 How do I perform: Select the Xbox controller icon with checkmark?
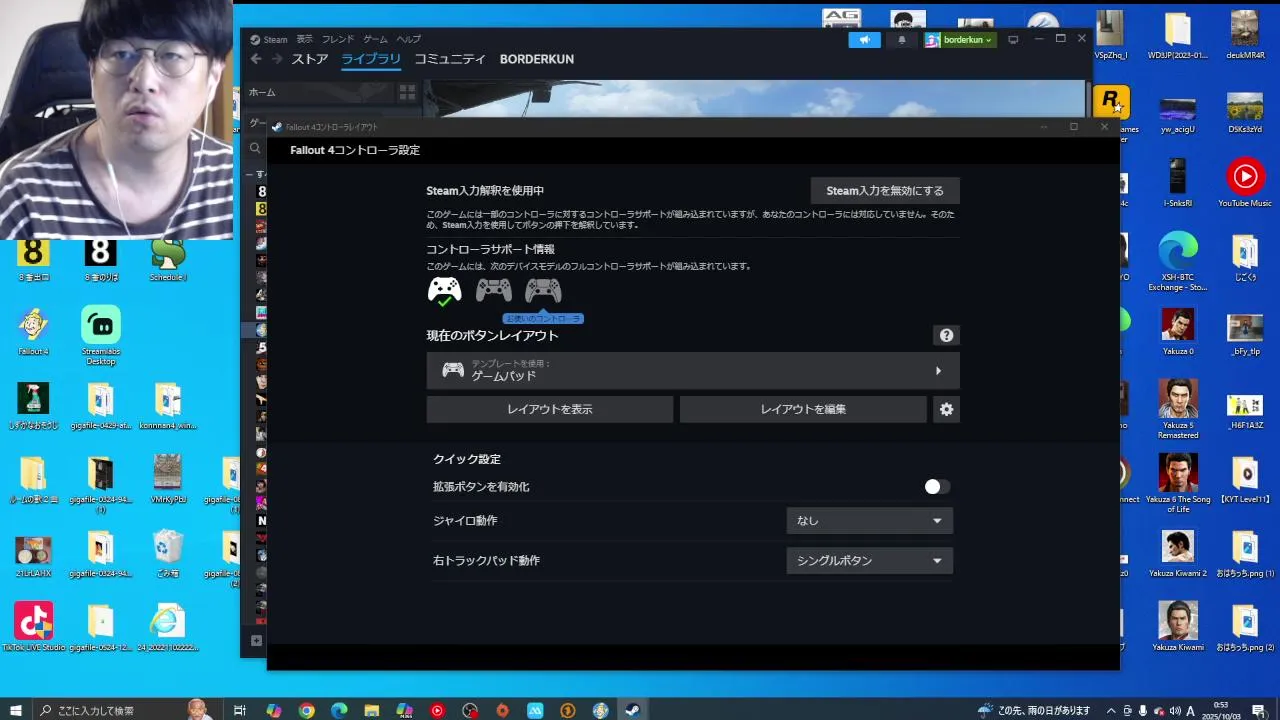[445, 291]
